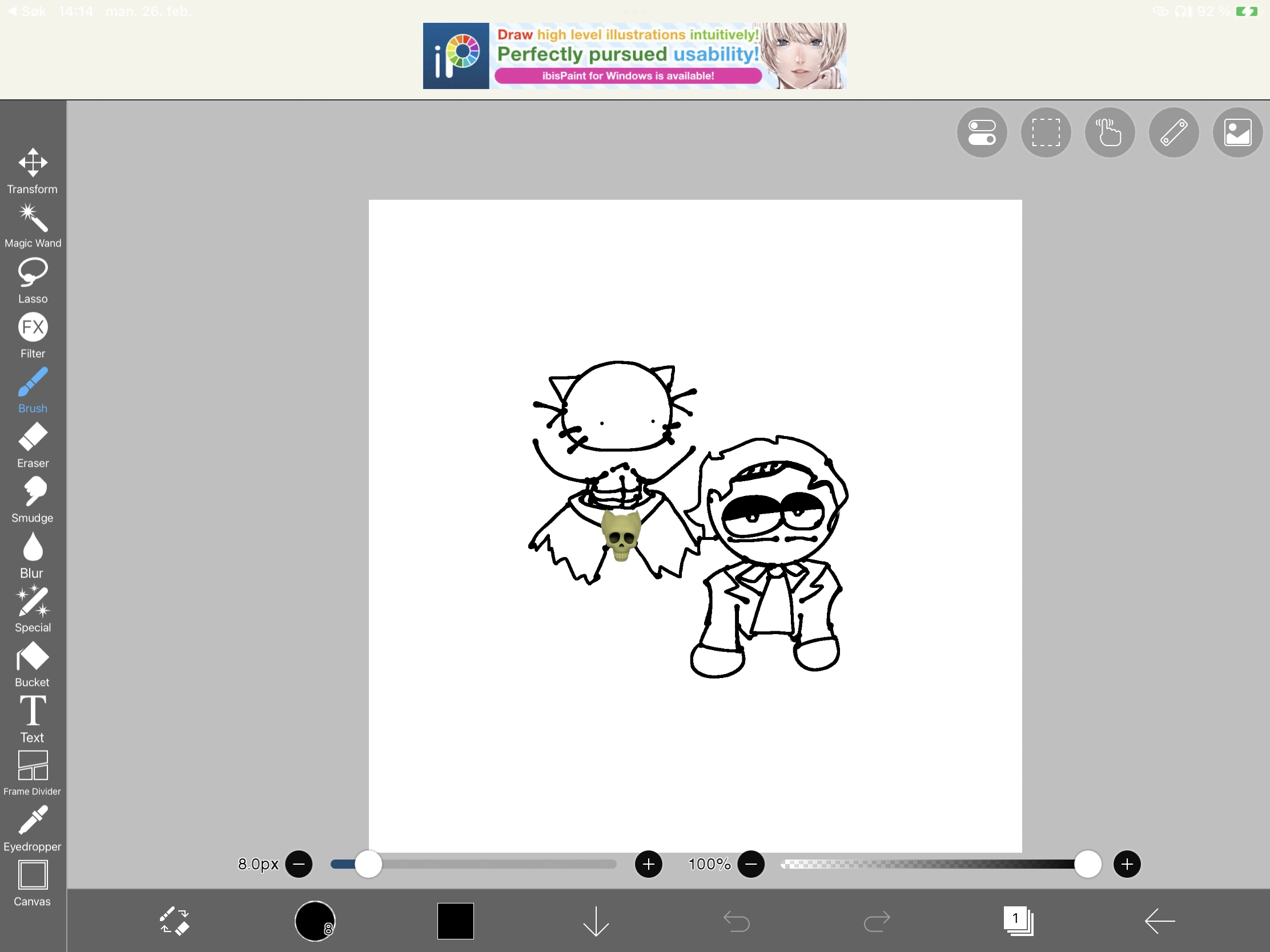Open the view settings toggle button
The image size is (1270, 952).
coord(982,132)
